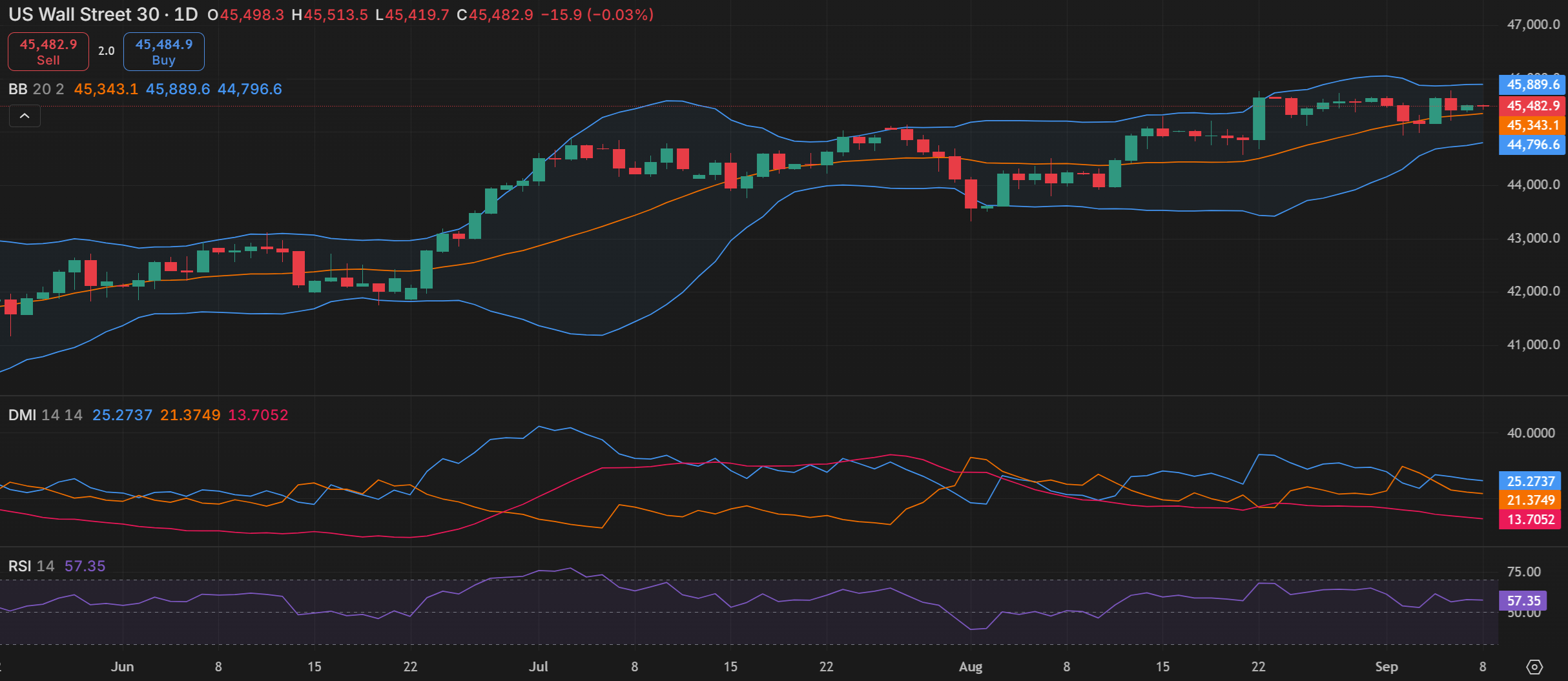Click the pink 13.7052 ADX axis label
Screen dimensions: 1568x681
point(1530,520)
